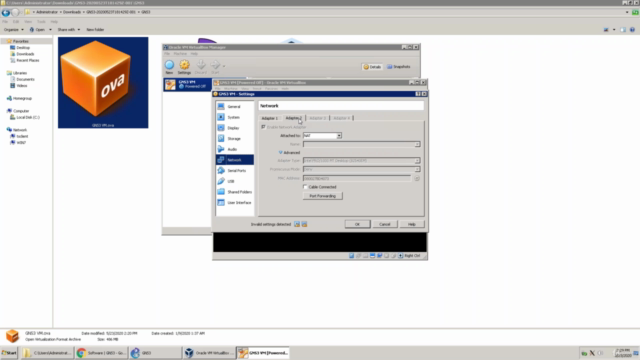This screenshot has width=640, height=360.
Task: Collapse the Advanced section triangle
Action: [x=280, y=152]
